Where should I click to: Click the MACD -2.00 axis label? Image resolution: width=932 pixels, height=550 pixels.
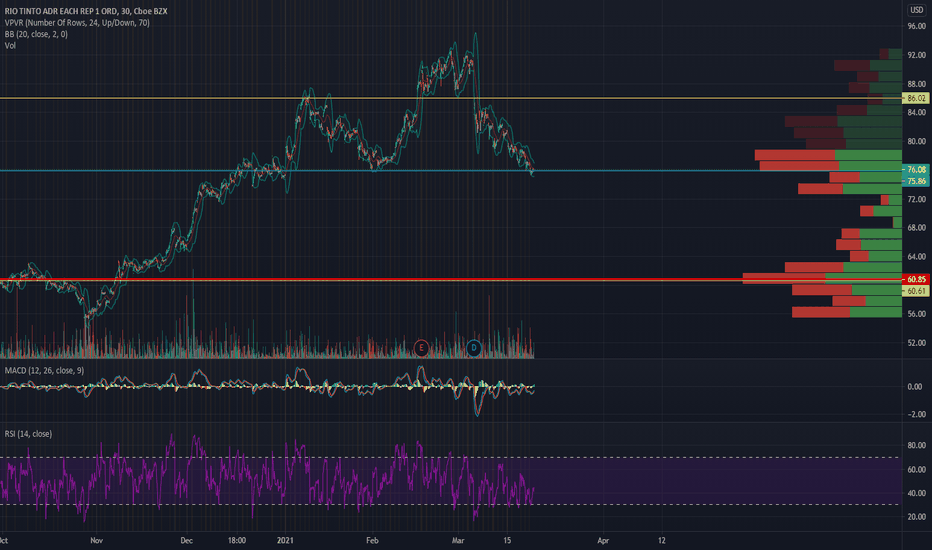917,414
